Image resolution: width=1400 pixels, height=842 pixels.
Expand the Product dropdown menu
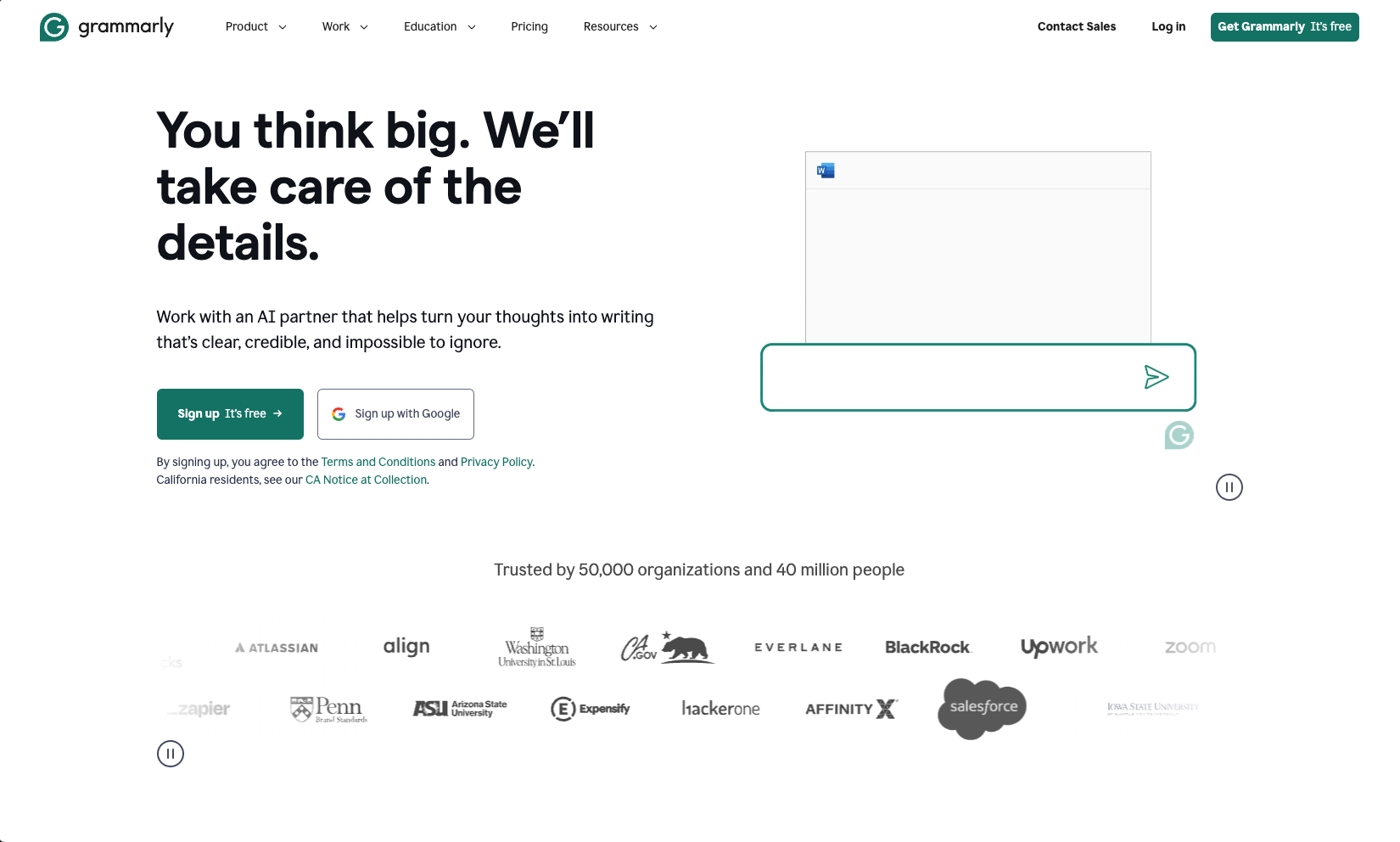click(x=255, y=27)
